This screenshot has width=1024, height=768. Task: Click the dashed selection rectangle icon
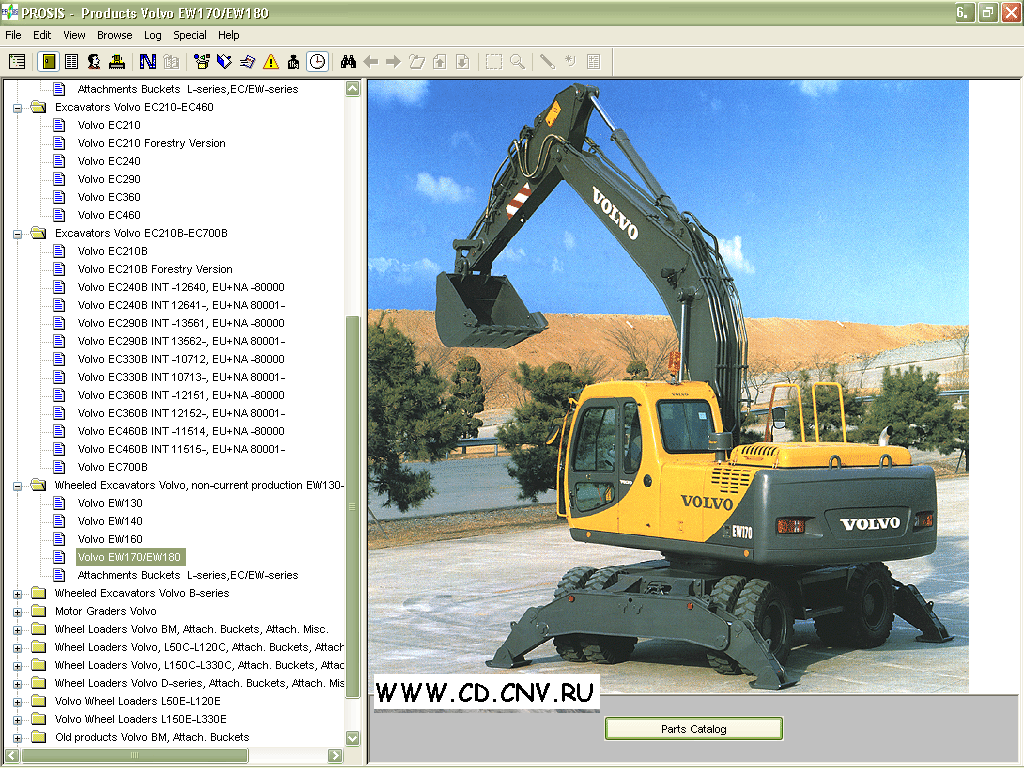[494, 62]
